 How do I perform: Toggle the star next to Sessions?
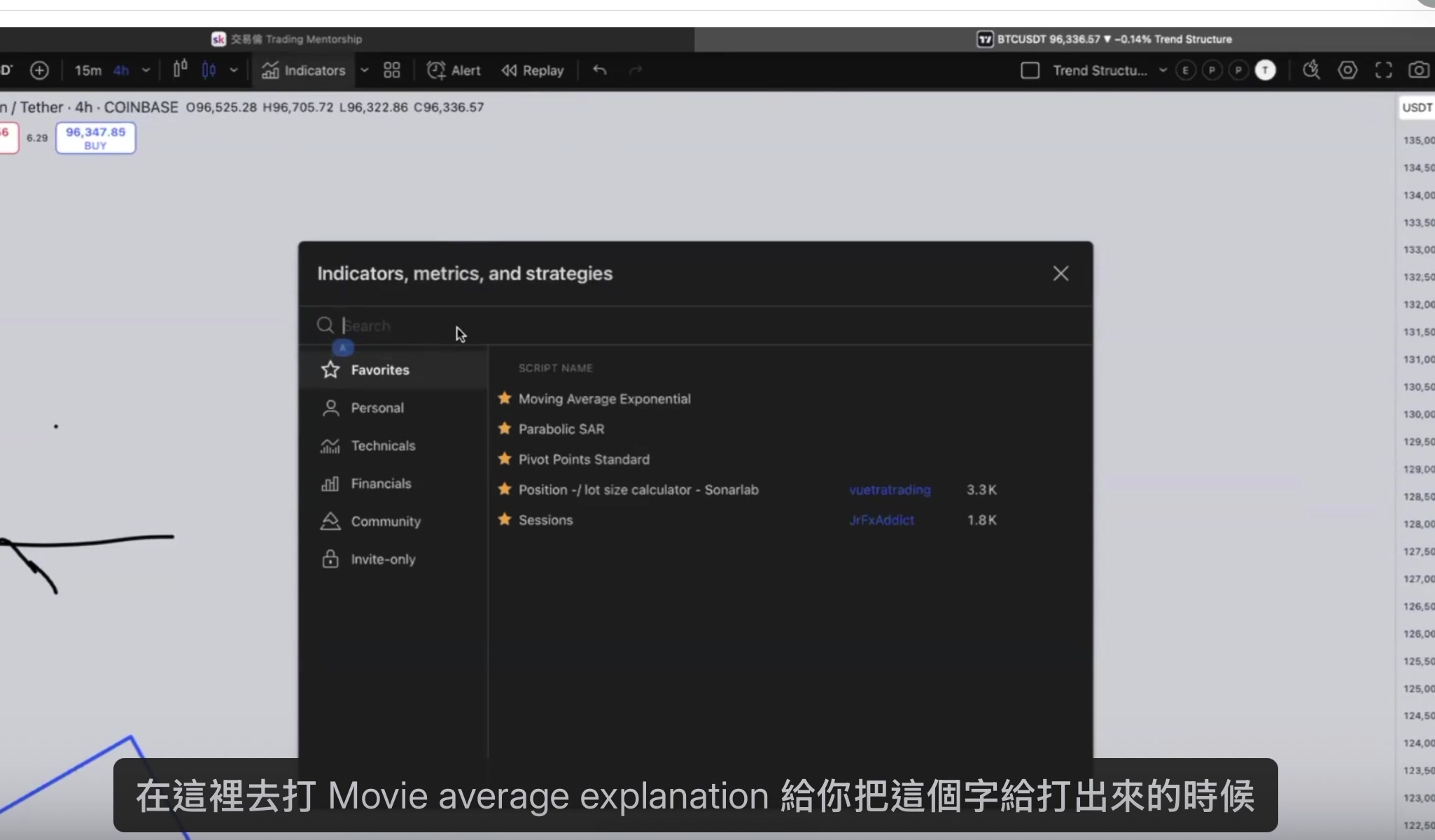[x=504, y=520]
